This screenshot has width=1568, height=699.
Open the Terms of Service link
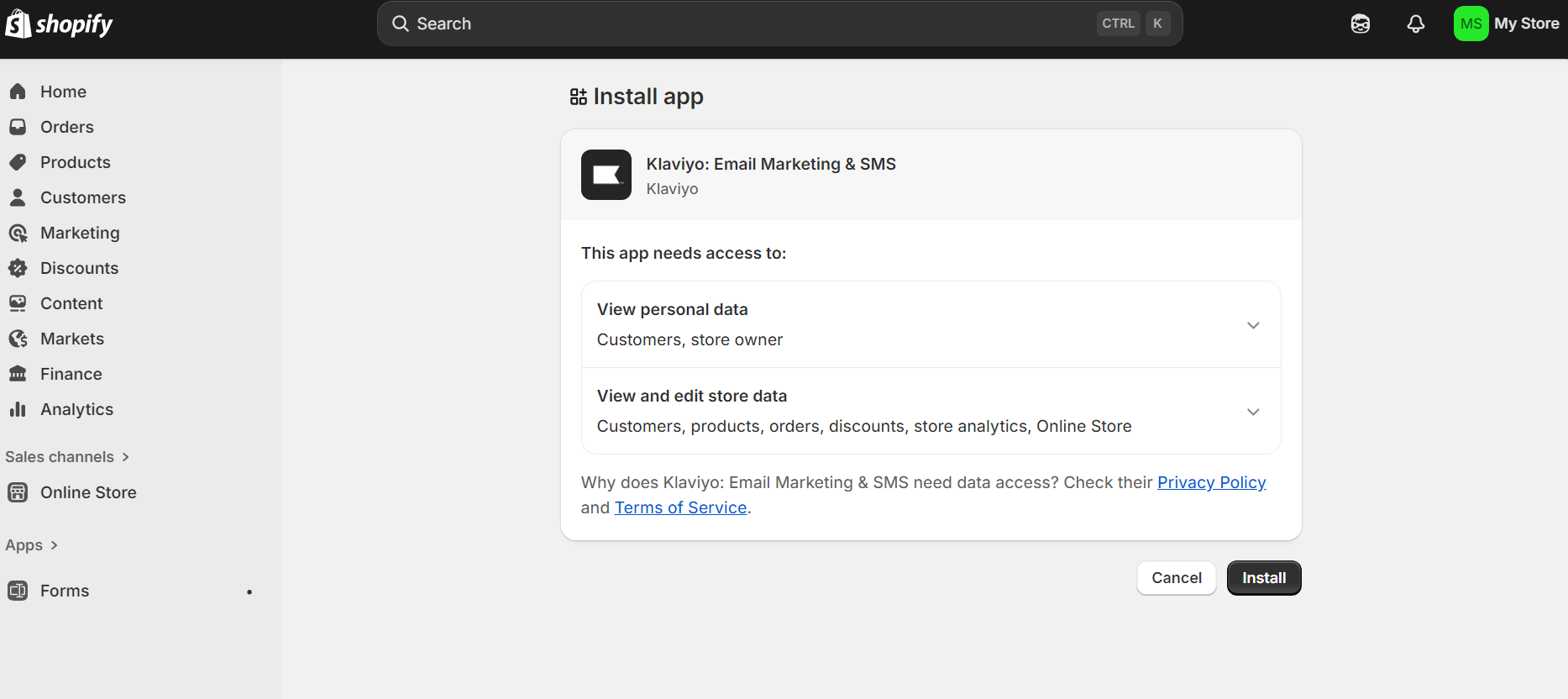(x=680, y=507)
